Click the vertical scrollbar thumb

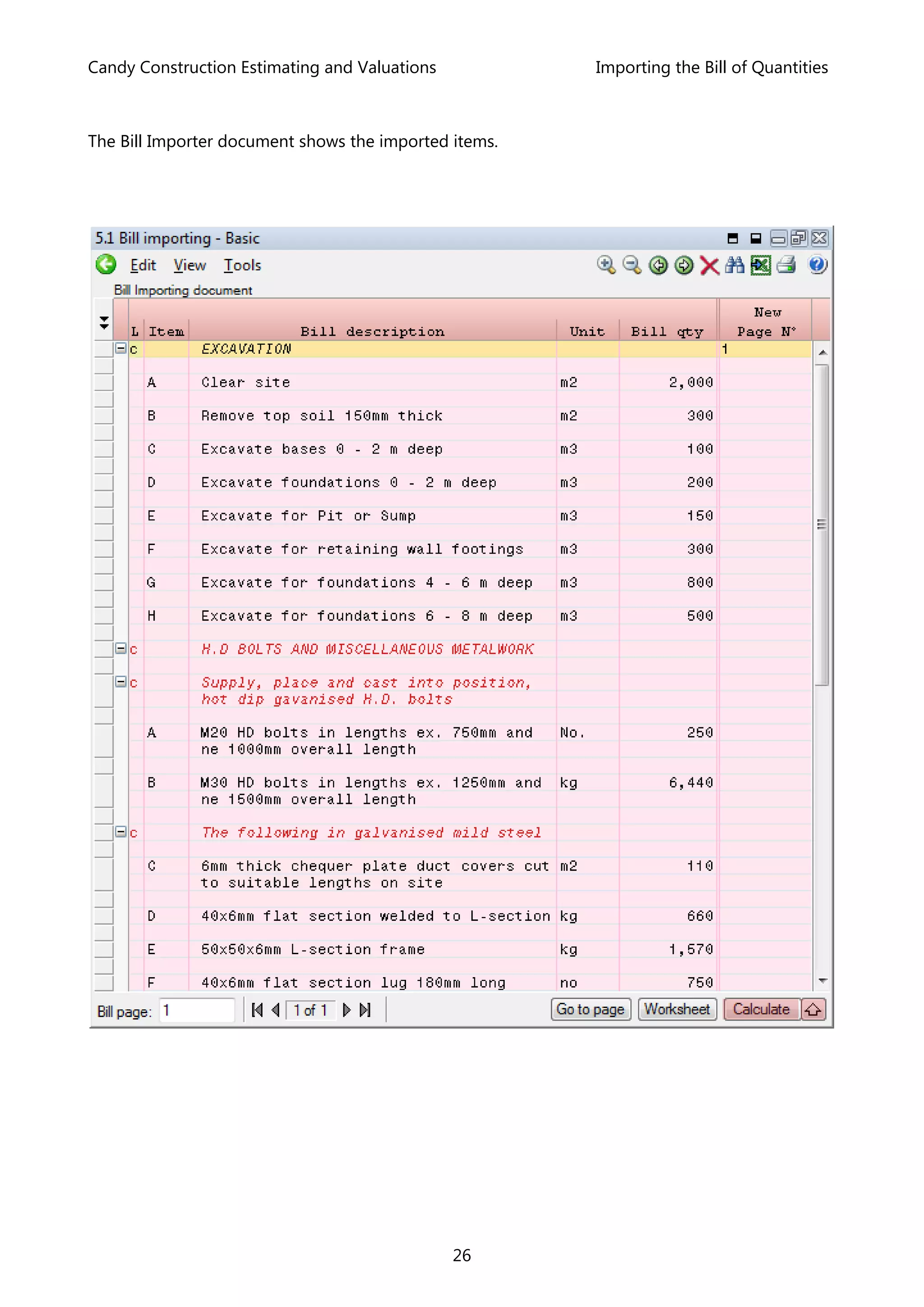(822, 525)
